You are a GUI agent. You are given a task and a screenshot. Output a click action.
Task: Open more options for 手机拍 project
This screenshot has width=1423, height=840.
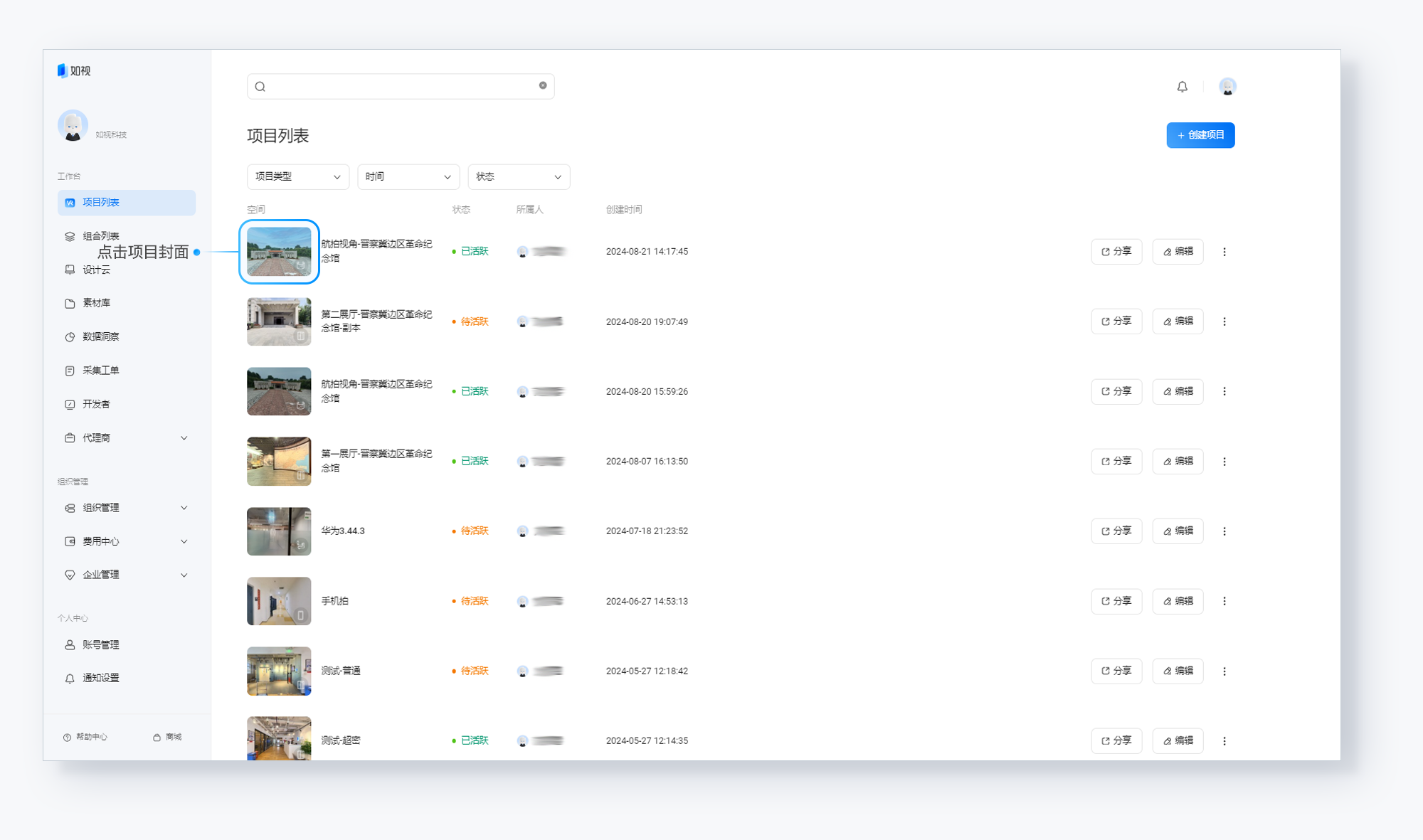pos(1224,601)
